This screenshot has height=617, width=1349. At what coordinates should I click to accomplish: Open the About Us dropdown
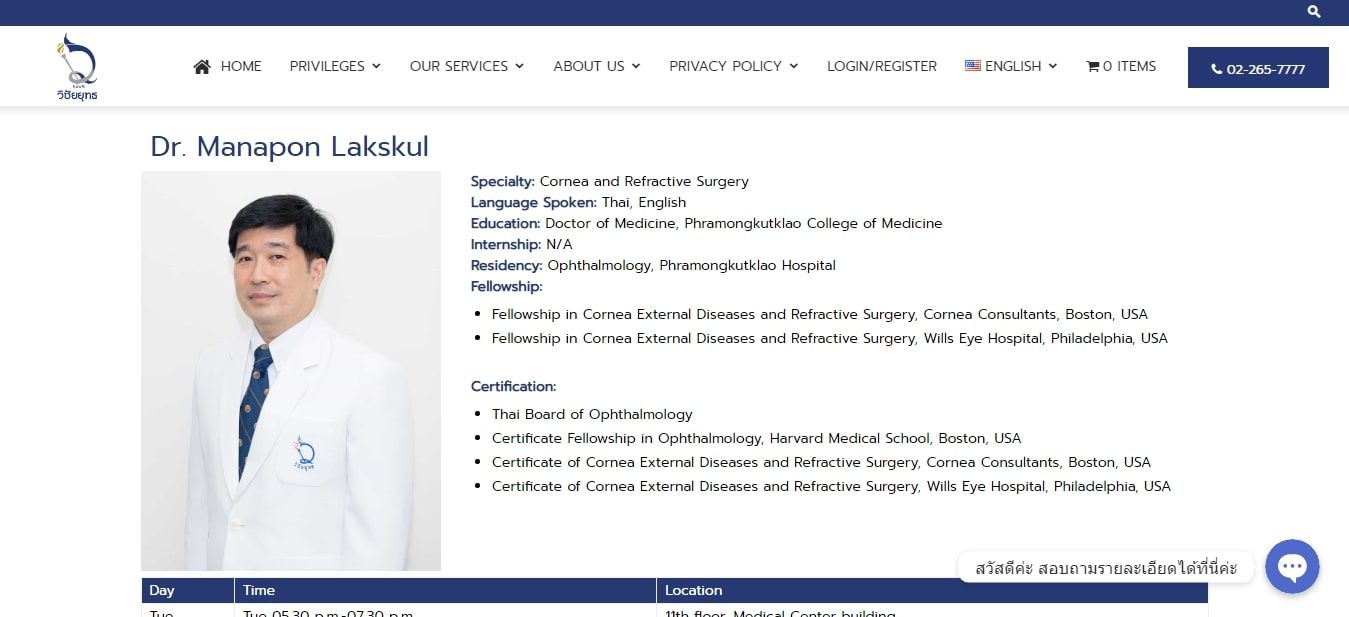(596, 66)
